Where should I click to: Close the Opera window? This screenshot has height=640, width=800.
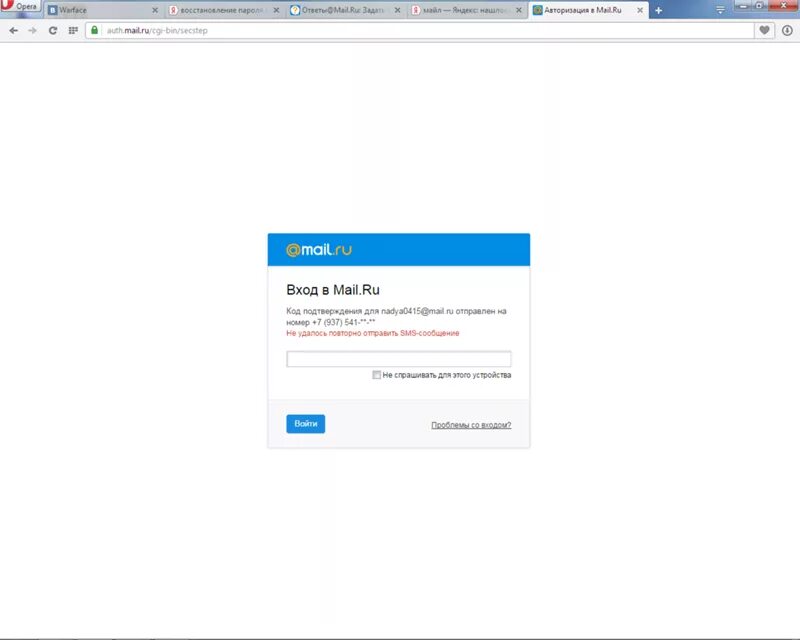tap(783, 5)
